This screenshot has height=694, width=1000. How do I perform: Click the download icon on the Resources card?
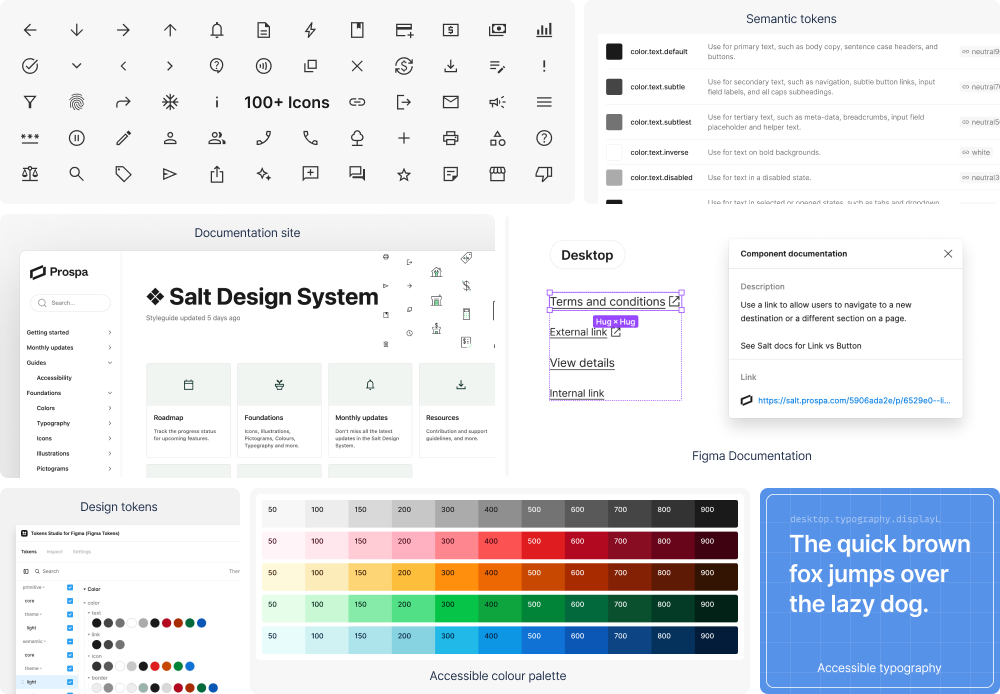460,385
